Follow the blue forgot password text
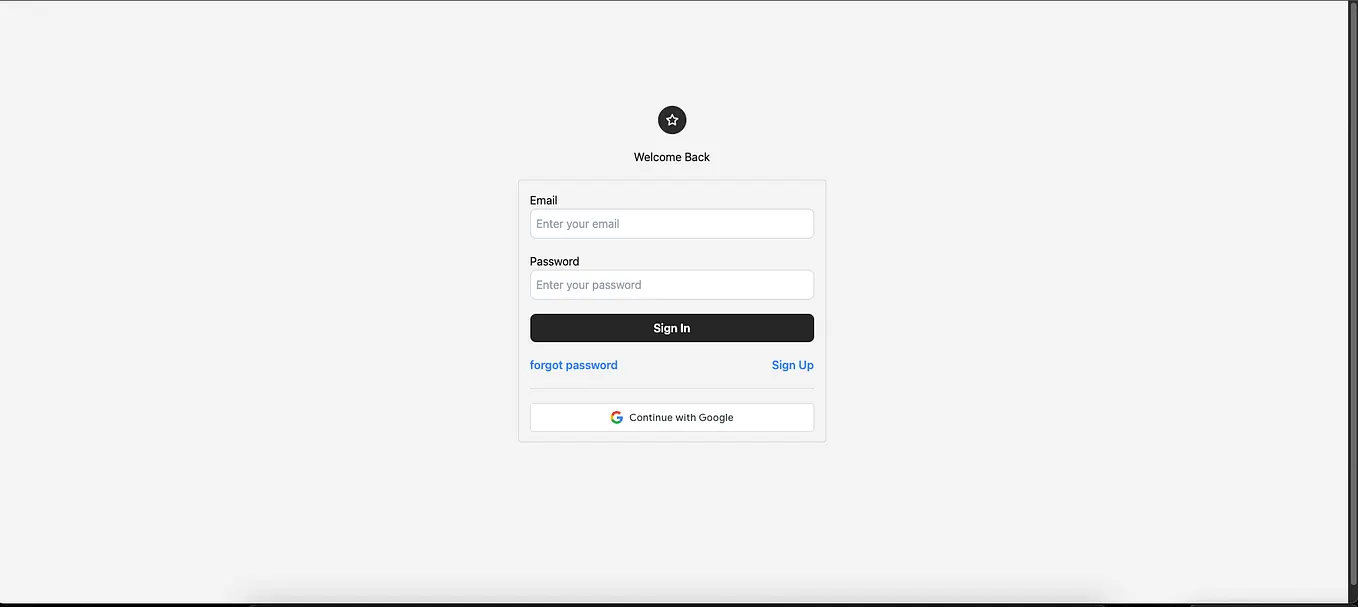Screen dimensions: 1358x607 [573, 365]
